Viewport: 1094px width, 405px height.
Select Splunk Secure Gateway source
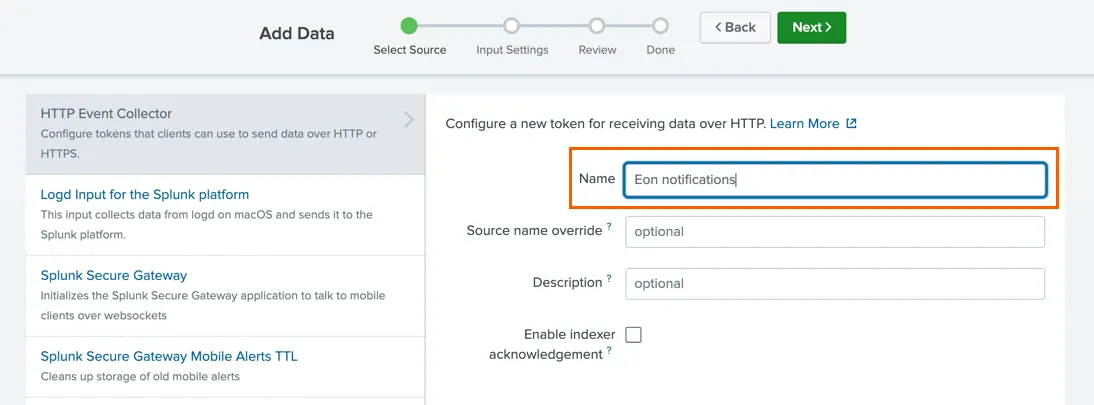click(114, 275)
